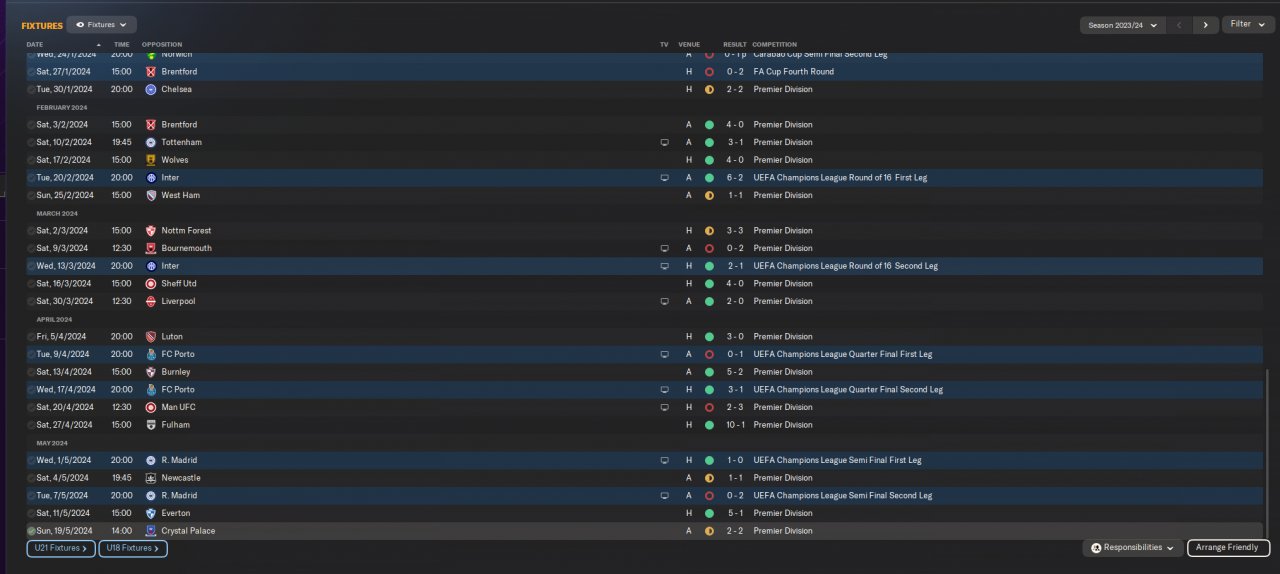Sort by the Time column header

(121, 45)
